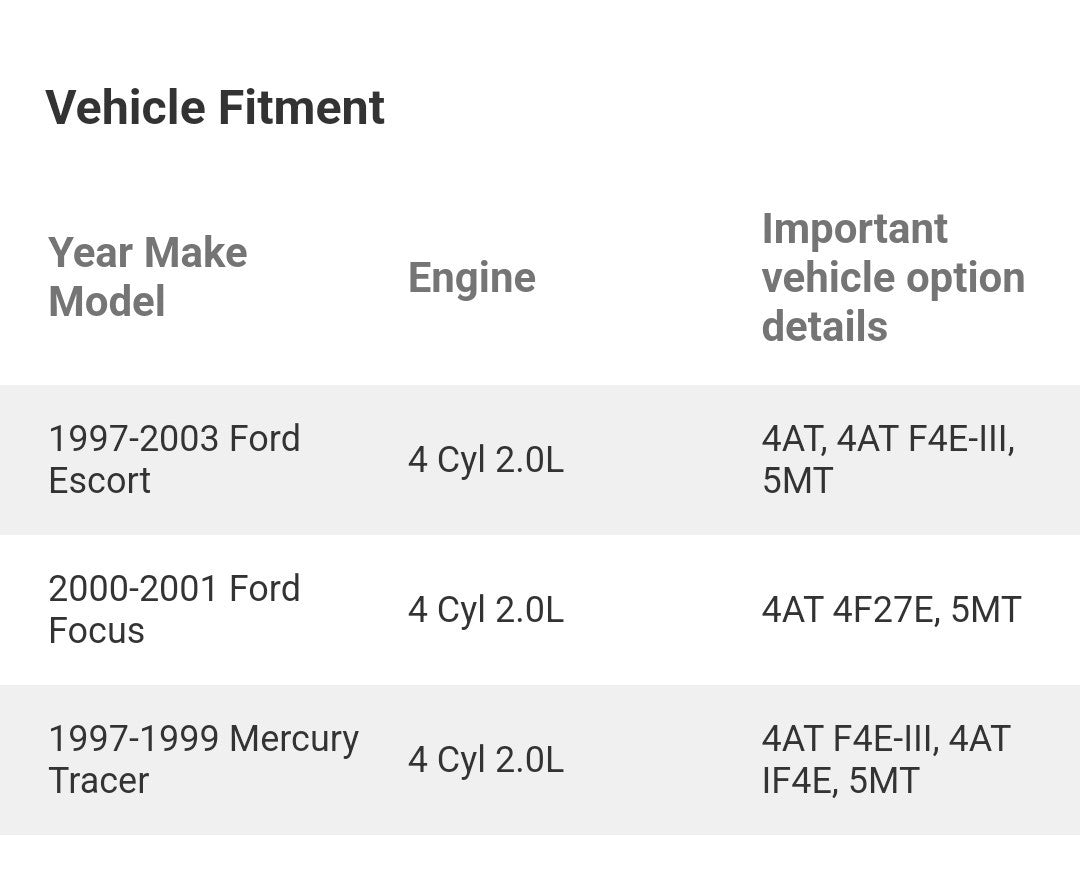The image size is (1080, 876).
Task: Click the word Mercury in the table
Action: (294, 740)
